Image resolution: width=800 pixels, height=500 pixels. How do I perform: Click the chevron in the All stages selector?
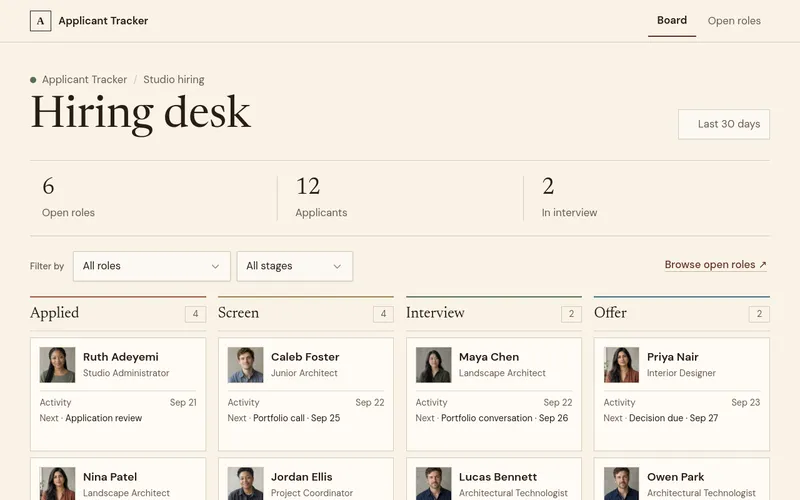pos(337,266)
